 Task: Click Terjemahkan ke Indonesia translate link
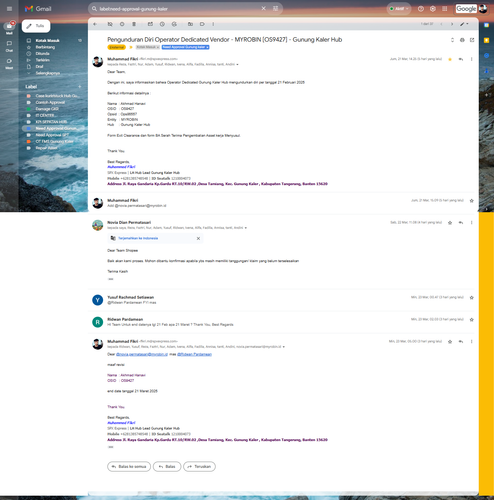click(x=138, y=238)
